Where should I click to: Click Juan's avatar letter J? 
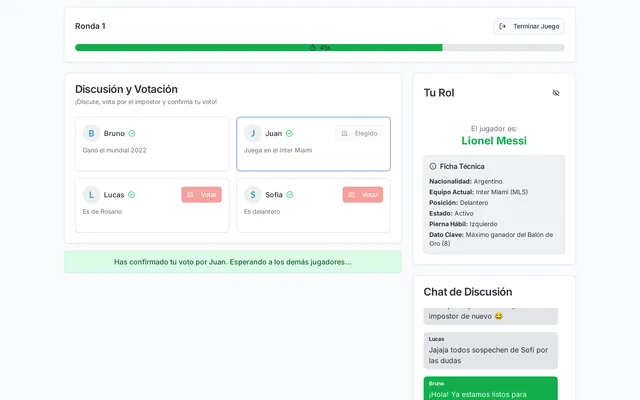tap(253, 133)
